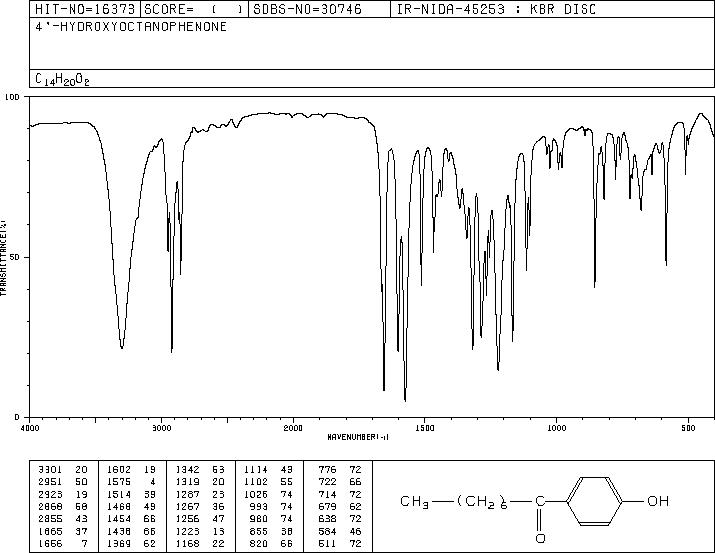The width and height of the screenshot is (715, 553).
Task: Click the 4000 tick label on x-axis
Action: [30, 428]
